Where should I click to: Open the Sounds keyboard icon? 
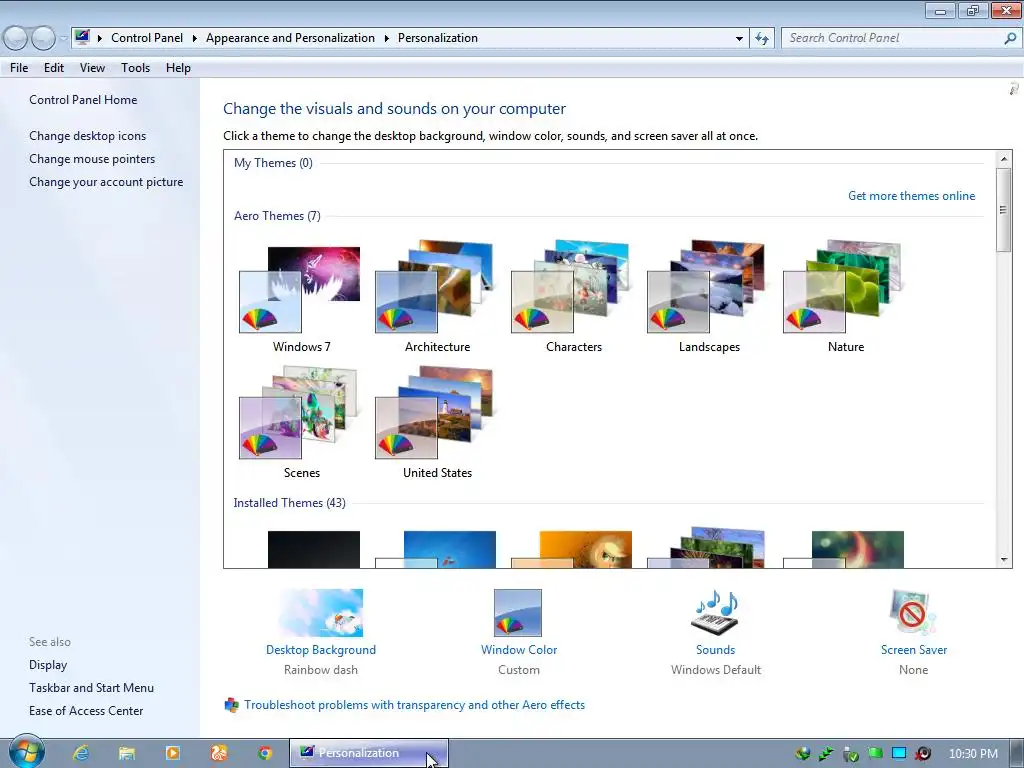[715, 613]
